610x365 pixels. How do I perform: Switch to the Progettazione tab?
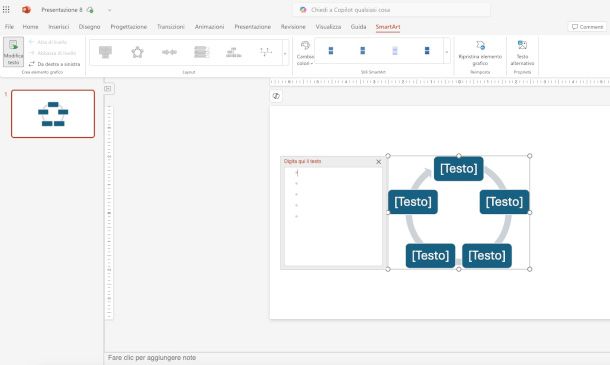(129, 27)
